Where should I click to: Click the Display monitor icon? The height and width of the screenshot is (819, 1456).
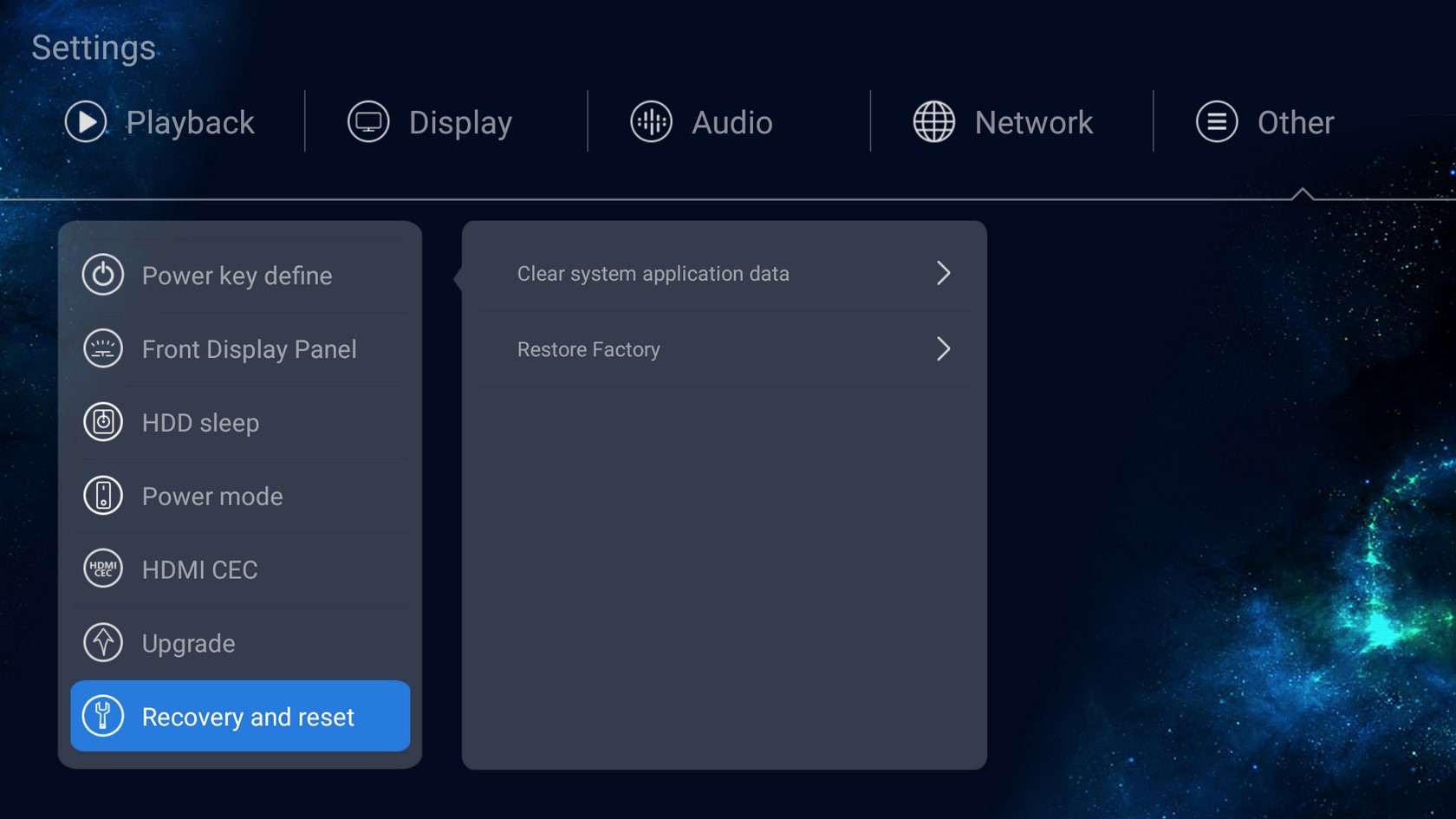coord(368,122)
